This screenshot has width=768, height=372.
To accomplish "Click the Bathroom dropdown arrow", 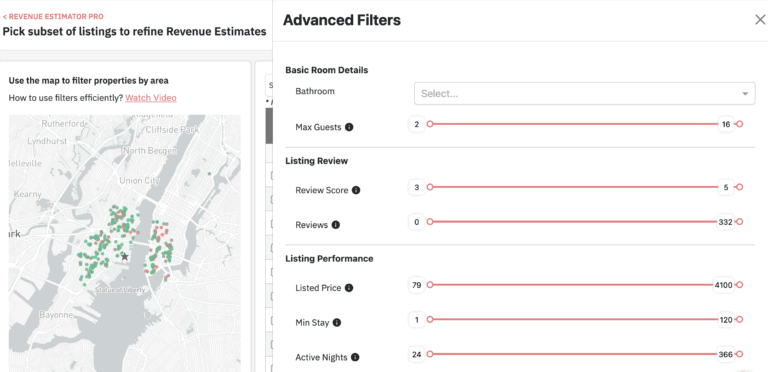I will 745,94.
